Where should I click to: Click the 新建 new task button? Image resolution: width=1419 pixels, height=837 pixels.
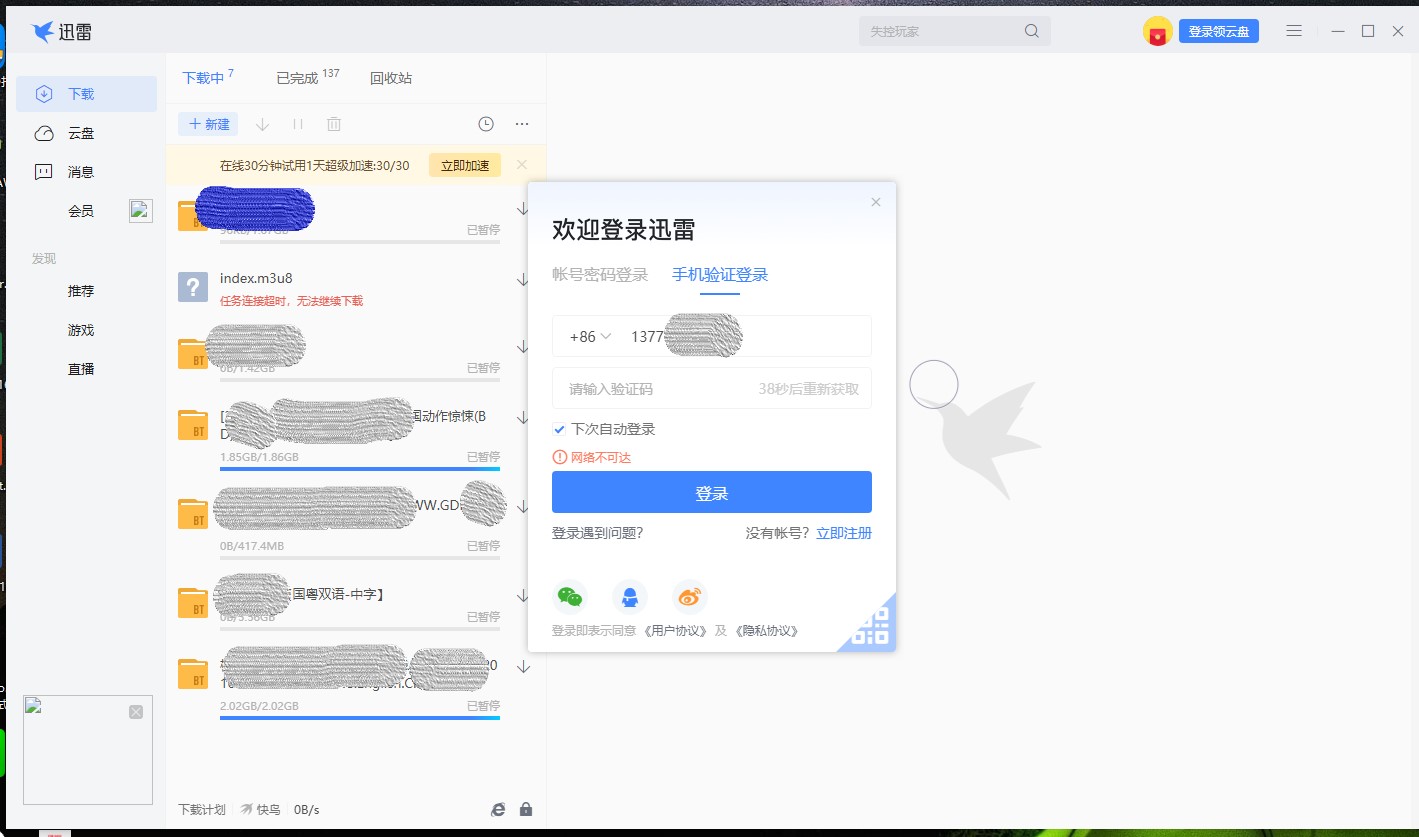point(208,123)
